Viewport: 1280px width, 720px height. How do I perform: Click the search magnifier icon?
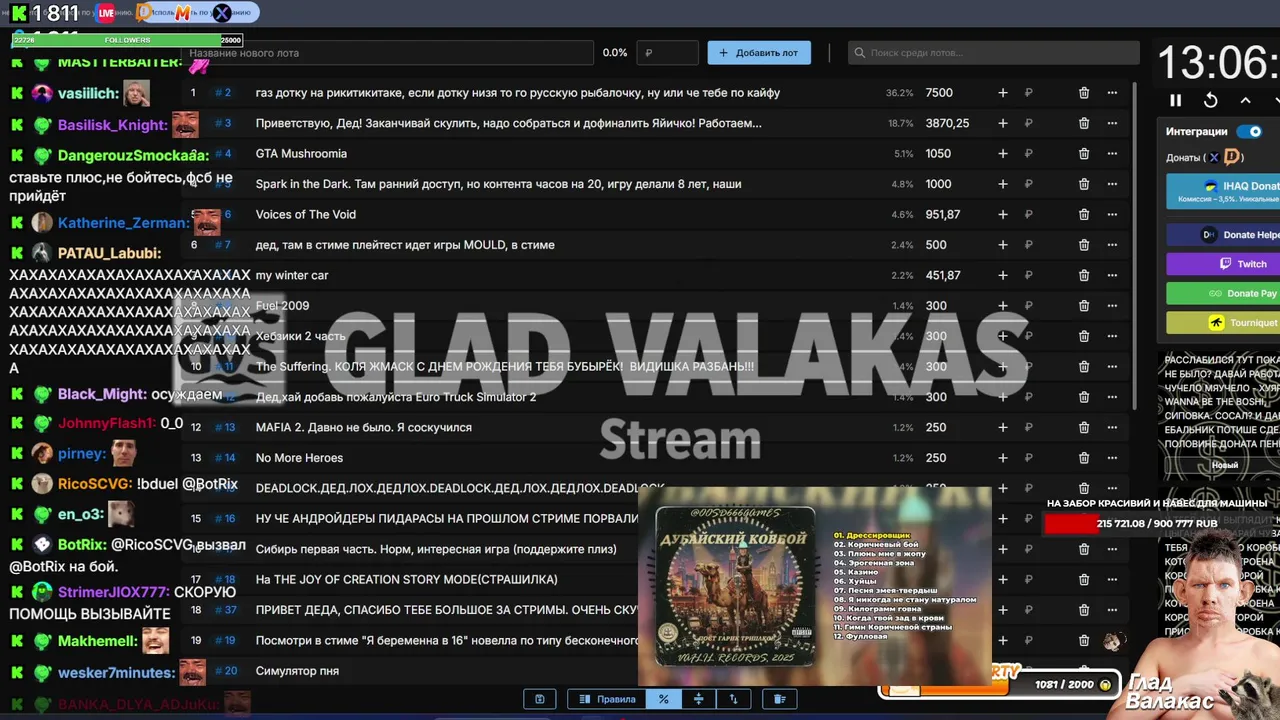pyautogui.click(x=859, y=53)
